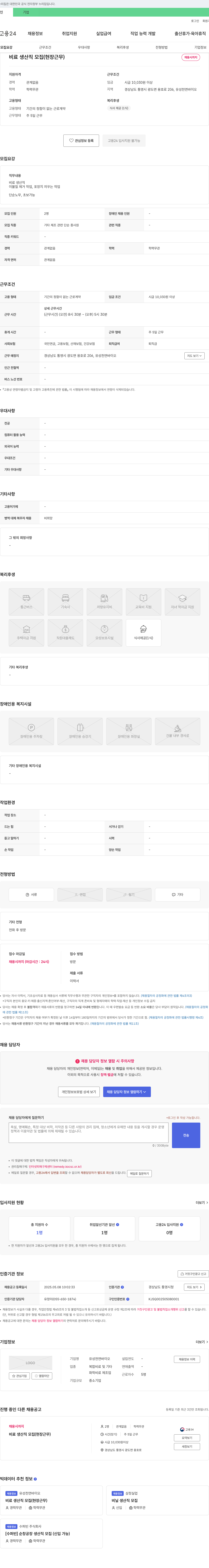Screen dimensions: 209x1568
Task: Open recommended job 비닐 생산직 모집
Action: point(125,1500)
